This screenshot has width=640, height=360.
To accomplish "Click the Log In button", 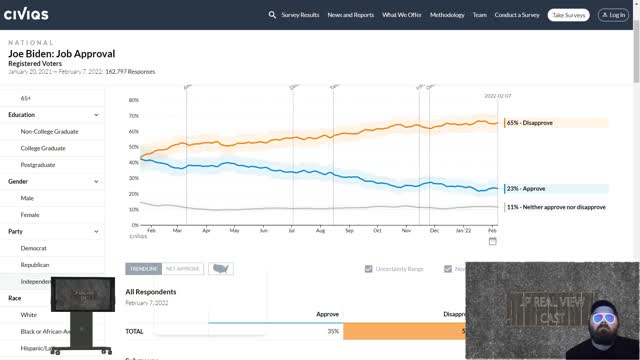I will pyautogui.click(x=613, y=15).
